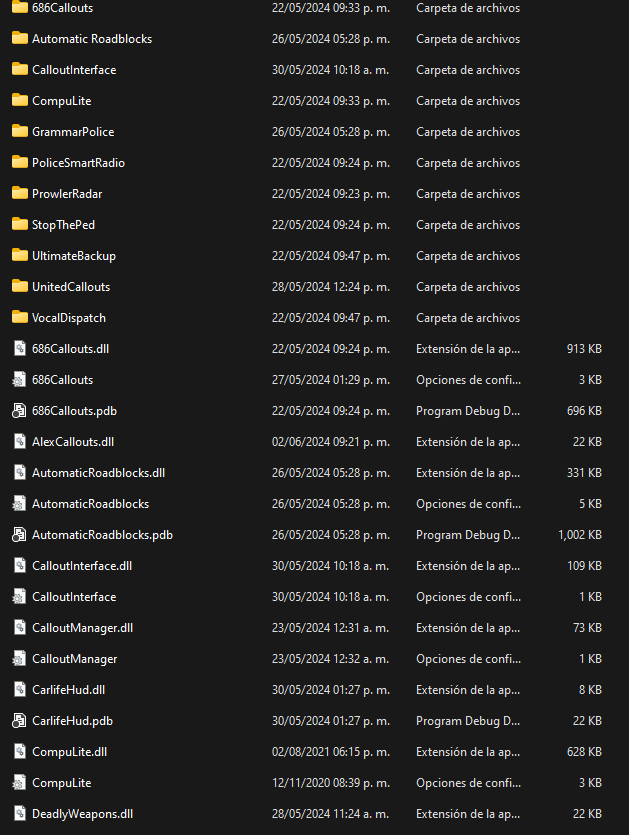
Task: Select the VocalDispatch folder icon
Action: 20,317
